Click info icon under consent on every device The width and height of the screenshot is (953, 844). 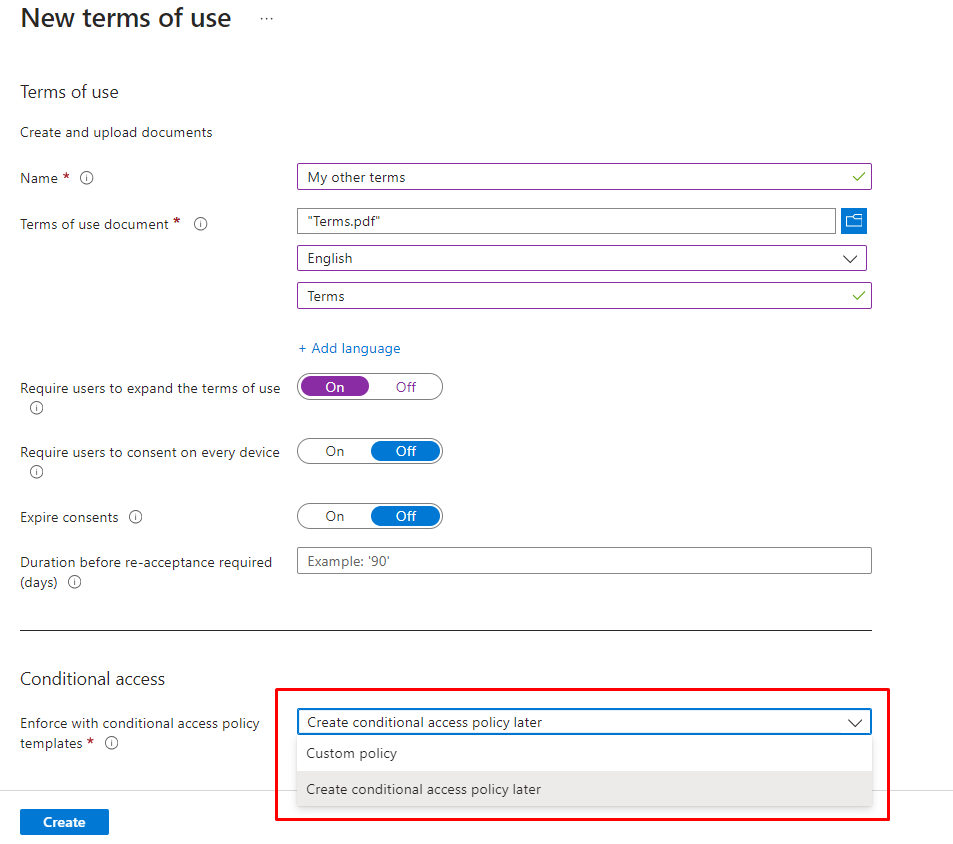point(37,472)
